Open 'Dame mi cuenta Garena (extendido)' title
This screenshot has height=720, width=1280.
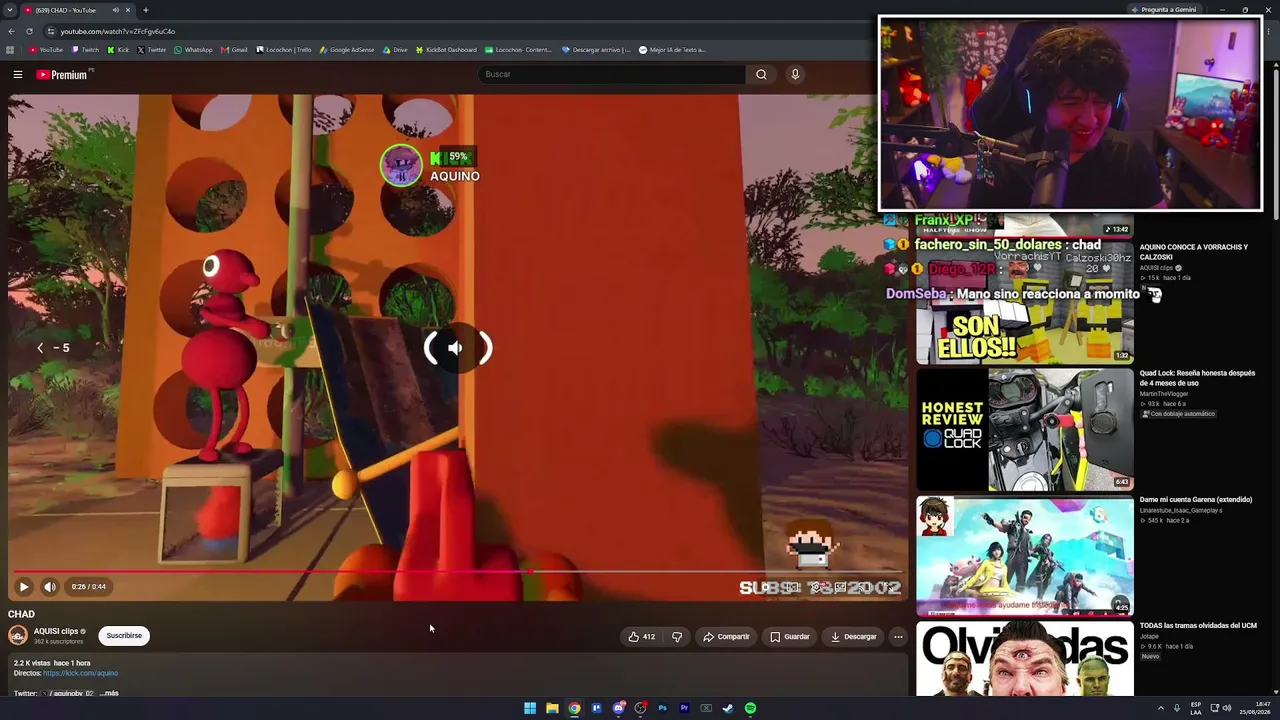click(x=1195, y=500)
